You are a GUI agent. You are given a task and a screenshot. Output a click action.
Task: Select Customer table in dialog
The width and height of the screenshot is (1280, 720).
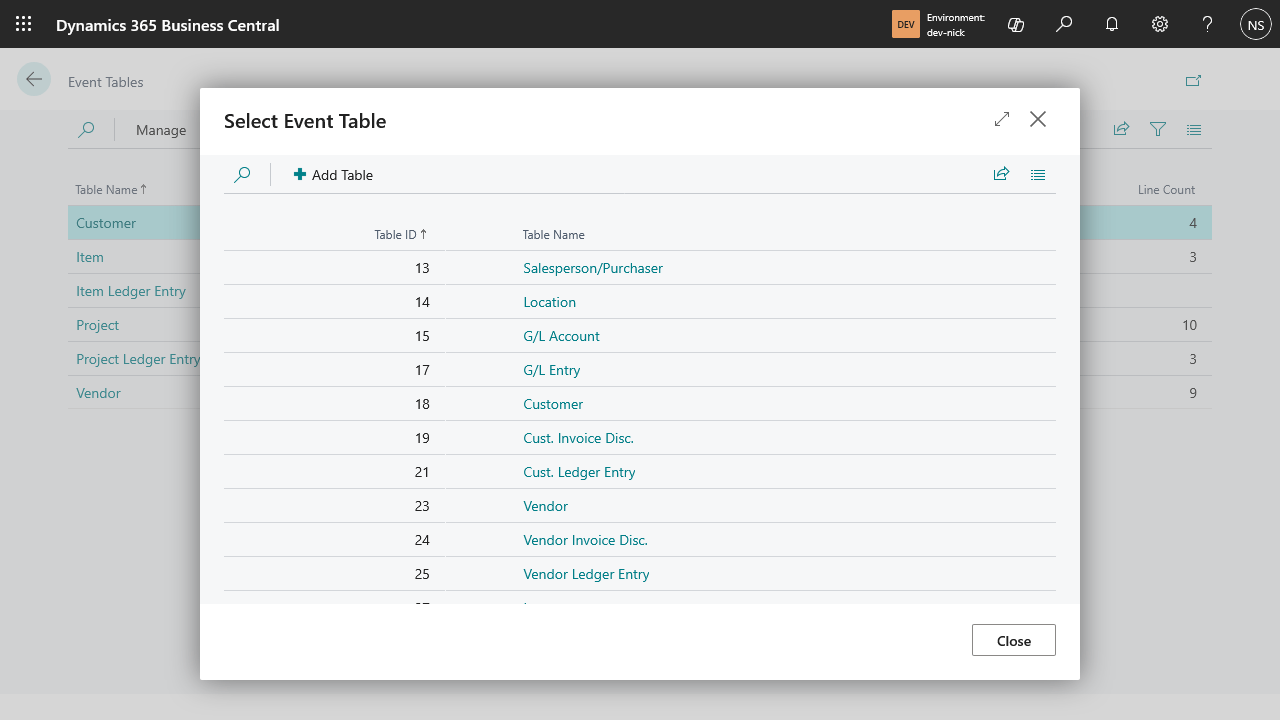click(553, 404)
